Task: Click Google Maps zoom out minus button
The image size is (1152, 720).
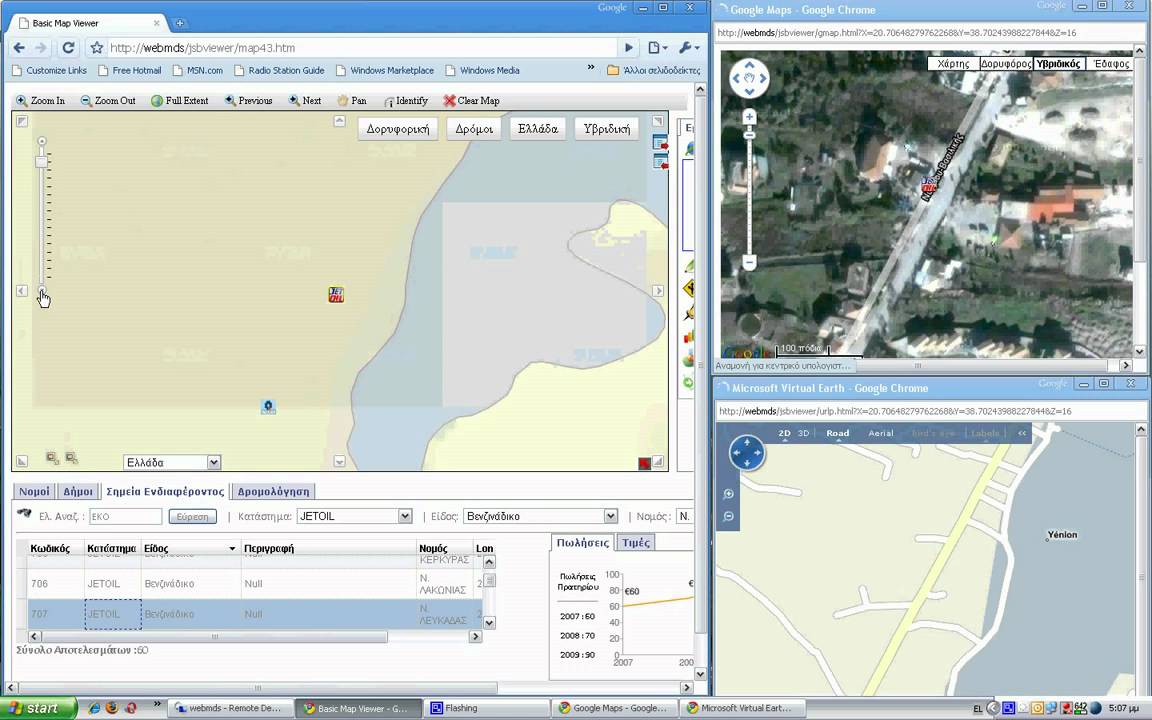Action: coord(749,262)
